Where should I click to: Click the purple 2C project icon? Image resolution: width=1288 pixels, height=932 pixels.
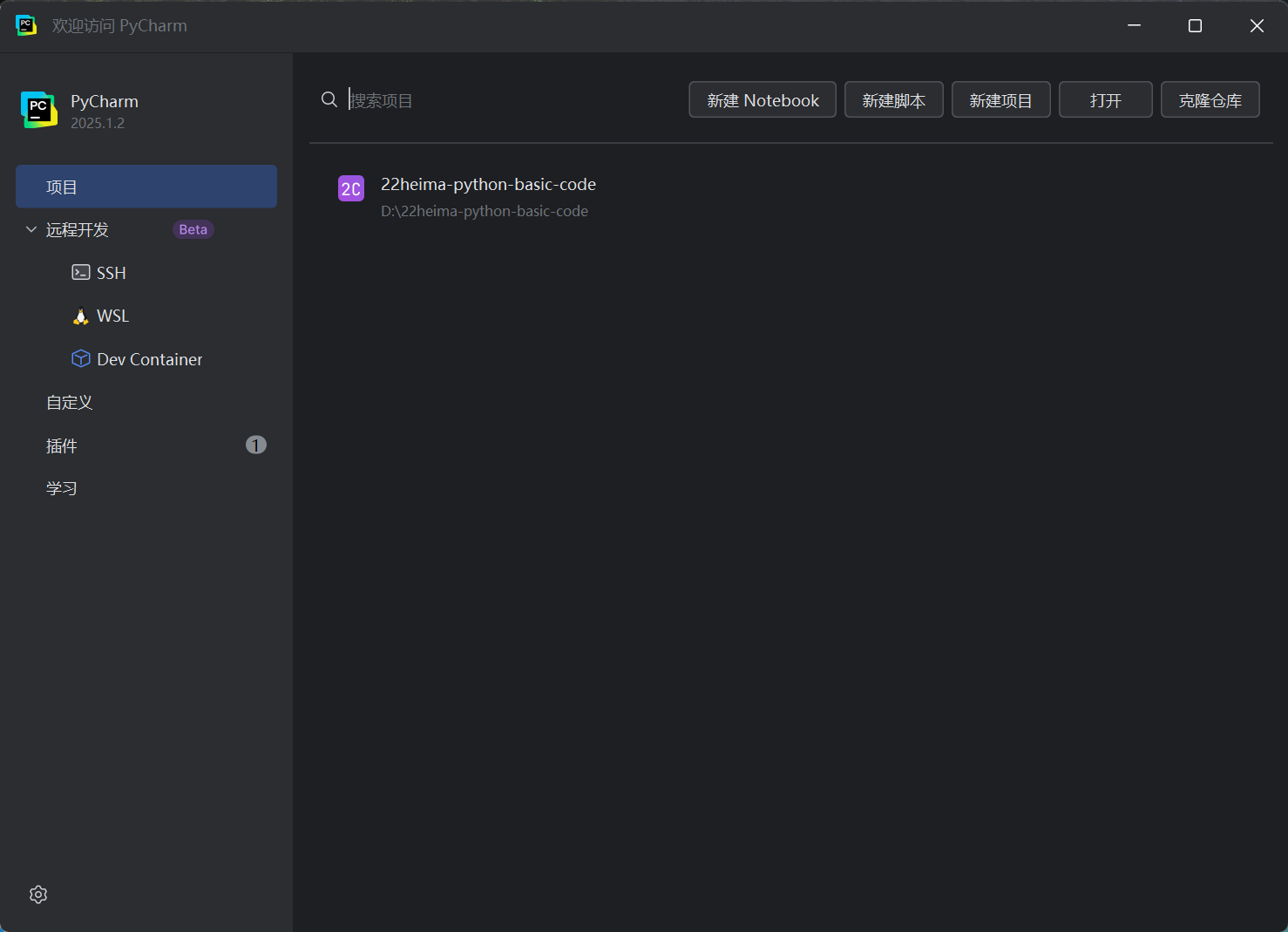[351, 188]
